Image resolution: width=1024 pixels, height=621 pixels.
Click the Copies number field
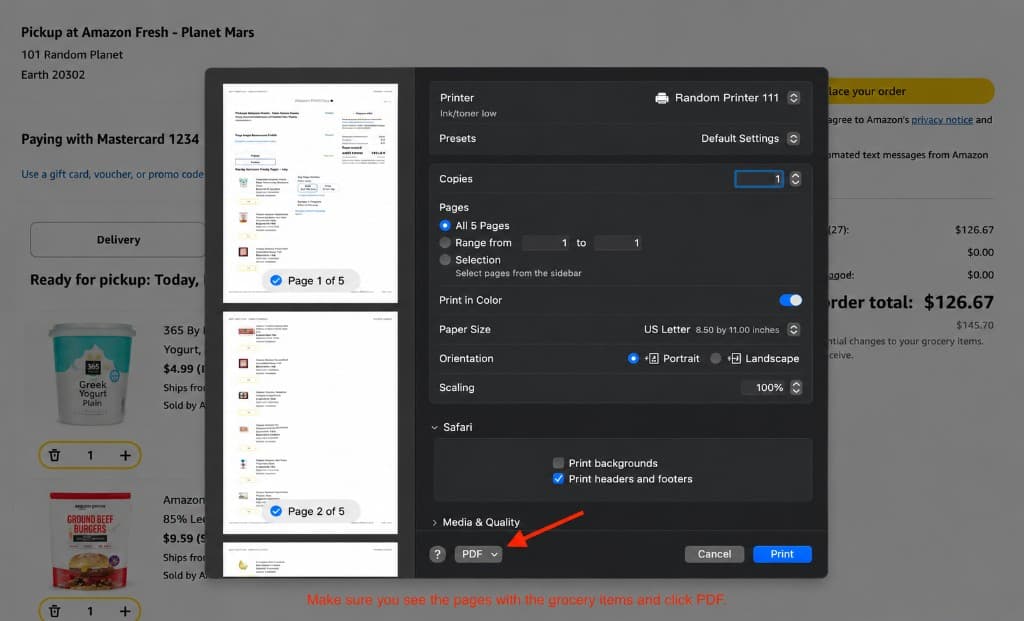pos(758,179)
